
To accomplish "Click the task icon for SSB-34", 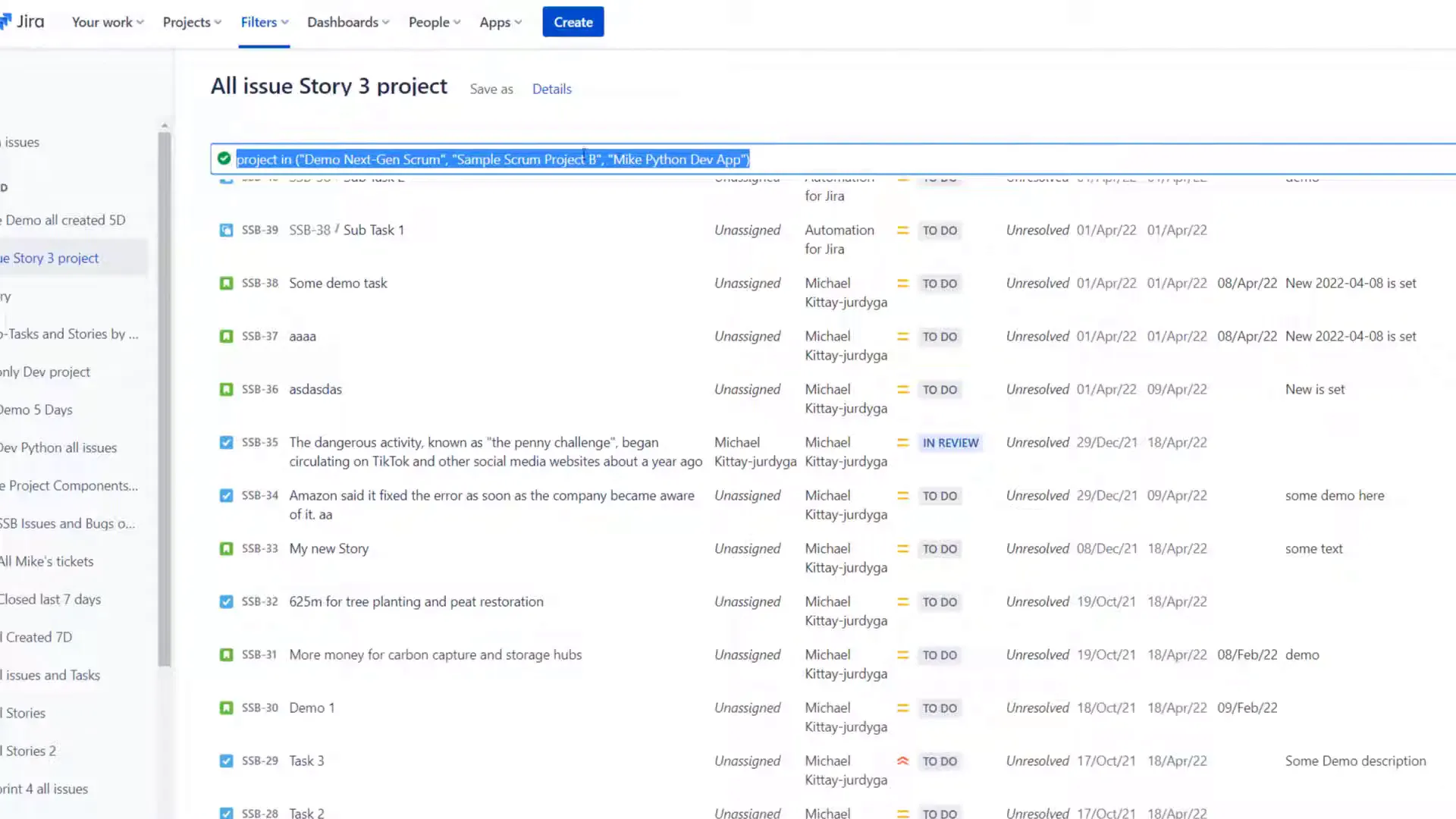I will point(226,495).
